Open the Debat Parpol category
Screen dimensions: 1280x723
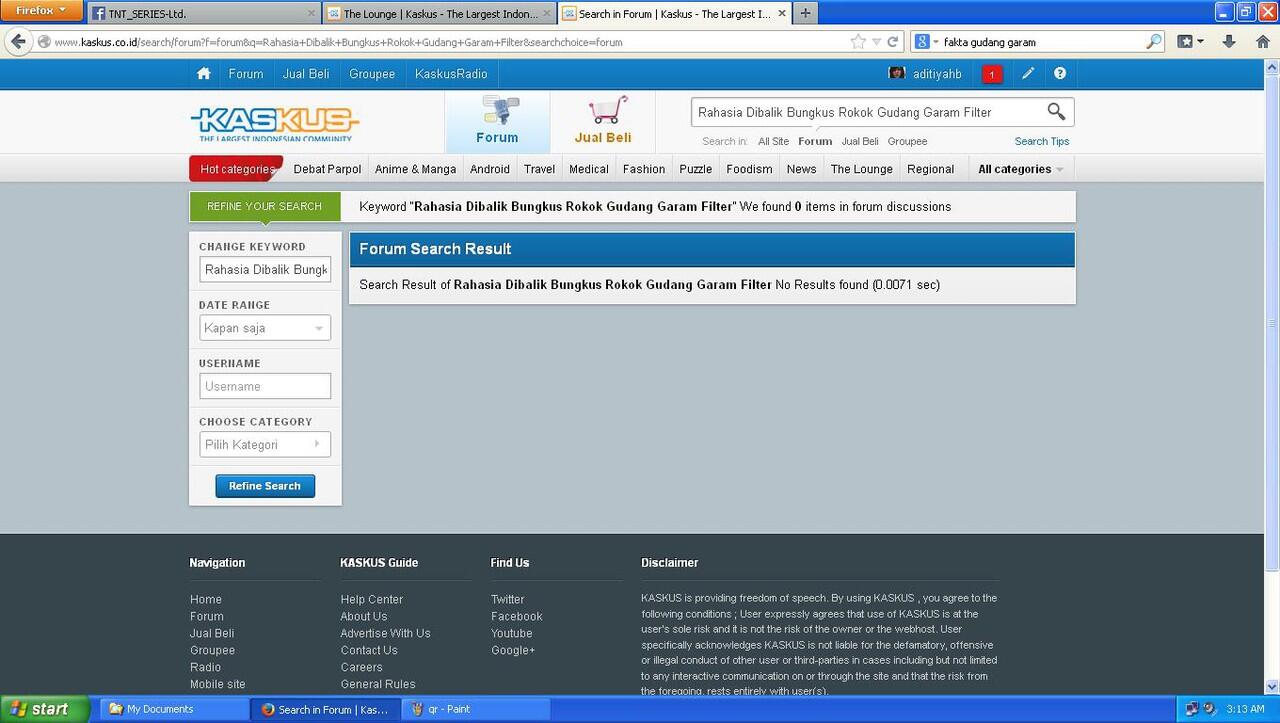327,169
